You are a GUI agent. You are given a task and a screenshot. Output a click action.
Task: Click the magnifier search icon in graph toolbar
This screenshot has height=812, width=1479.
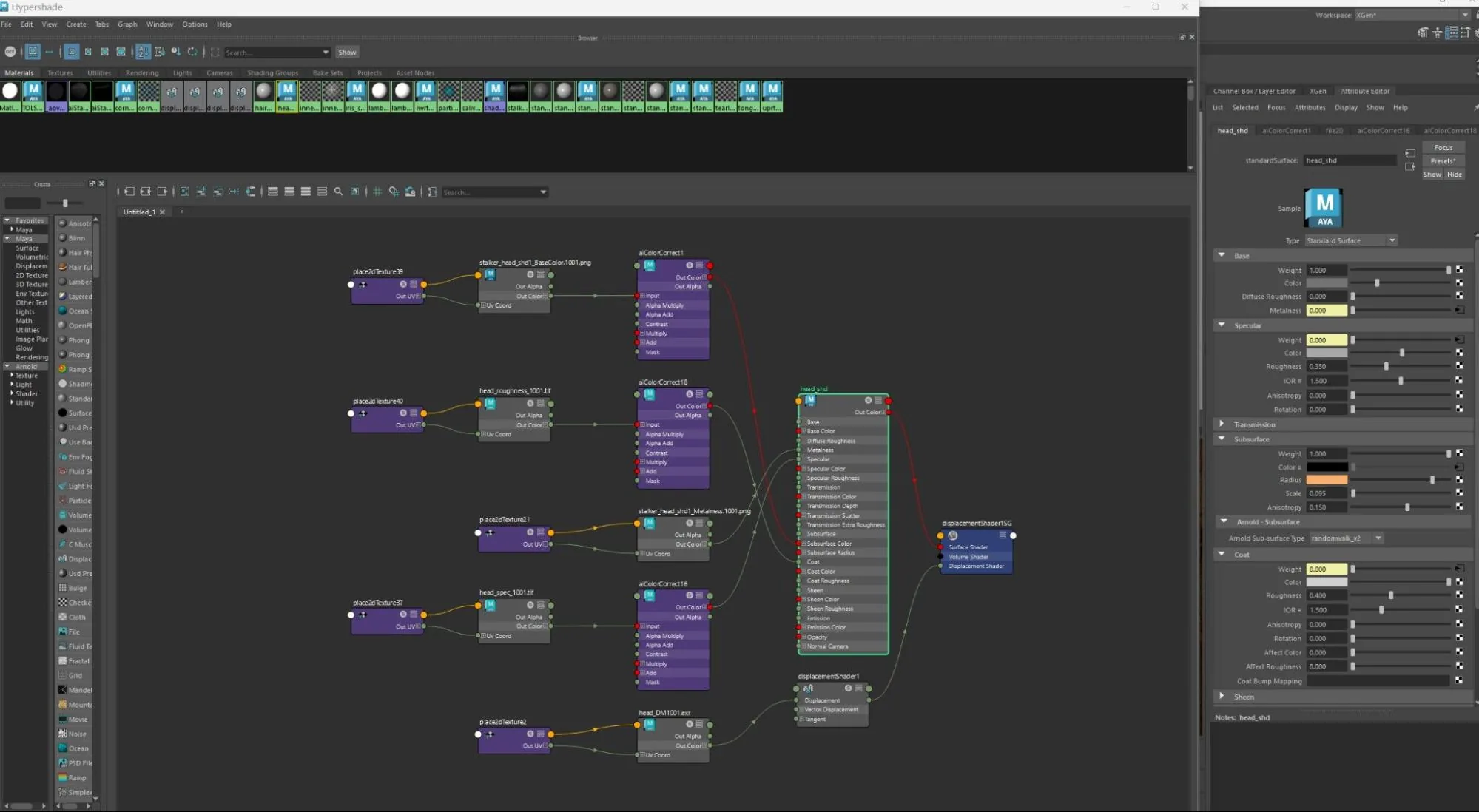coord(338,192)
